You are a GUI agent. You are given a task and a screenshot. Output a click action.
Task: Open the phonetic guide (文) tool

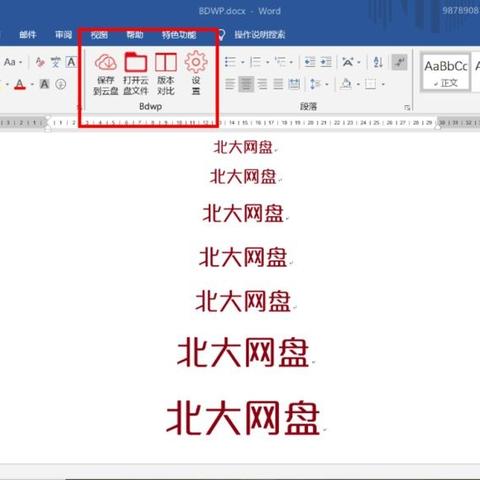pos(56,62)
